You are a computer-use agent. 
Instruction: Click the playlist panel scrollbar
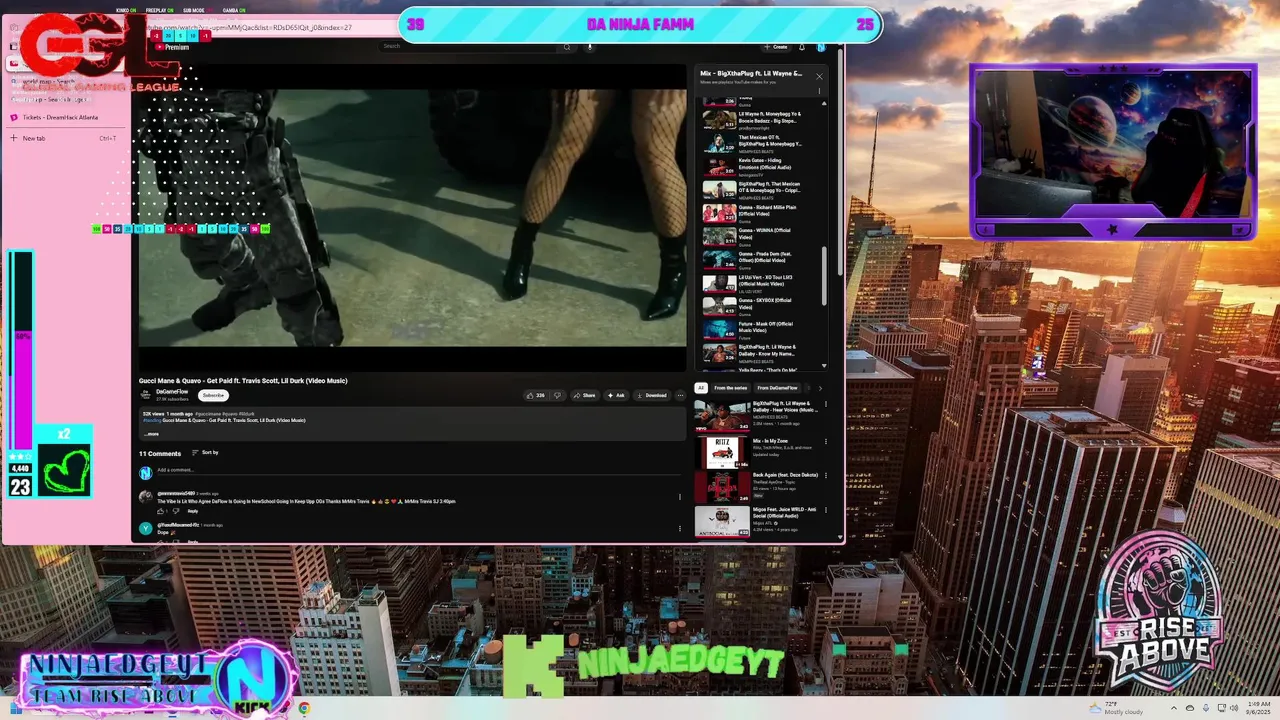pos(824,275)
